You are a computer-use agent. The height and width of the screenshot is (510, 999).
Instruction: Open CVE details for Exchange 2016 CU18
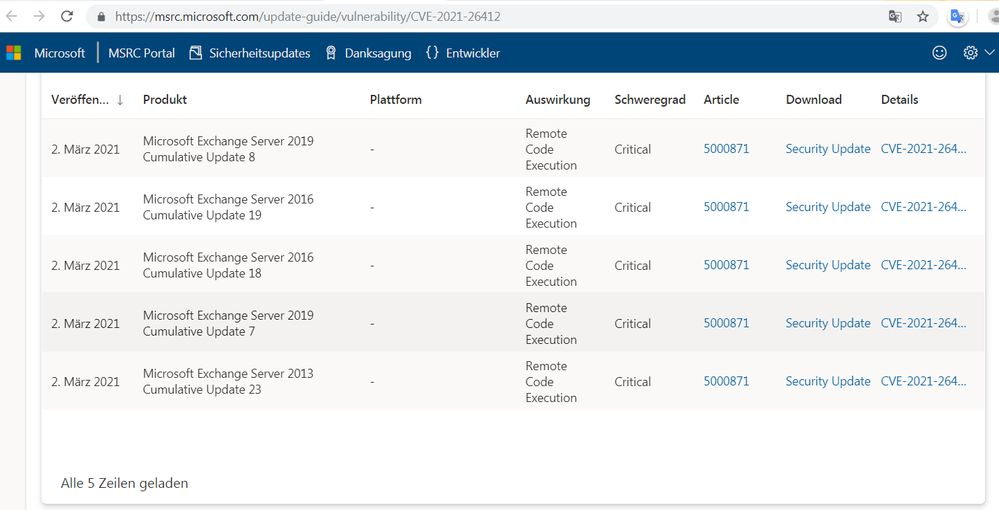coord(923,265)
